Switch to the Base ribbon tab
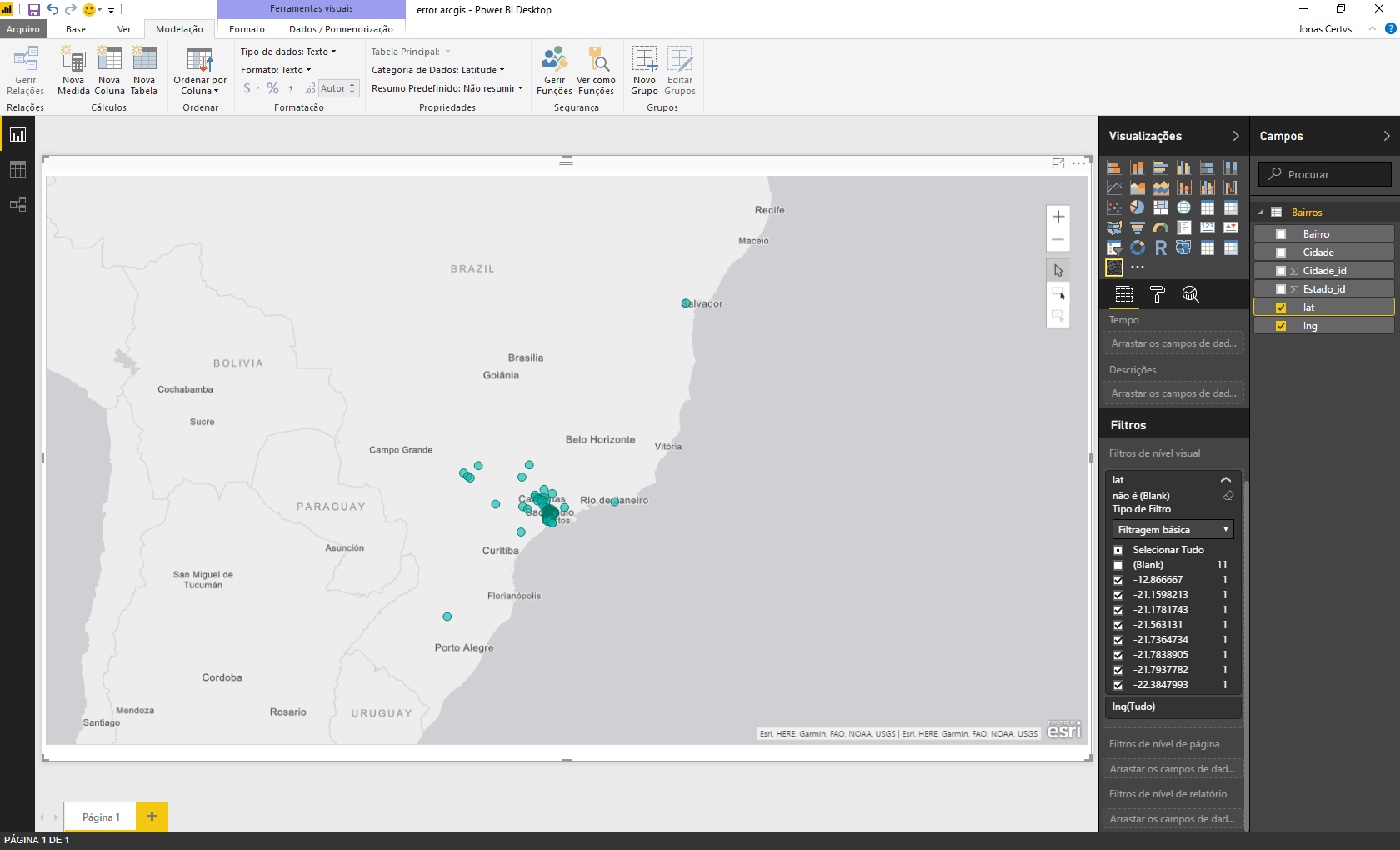 tap(76, 29)
